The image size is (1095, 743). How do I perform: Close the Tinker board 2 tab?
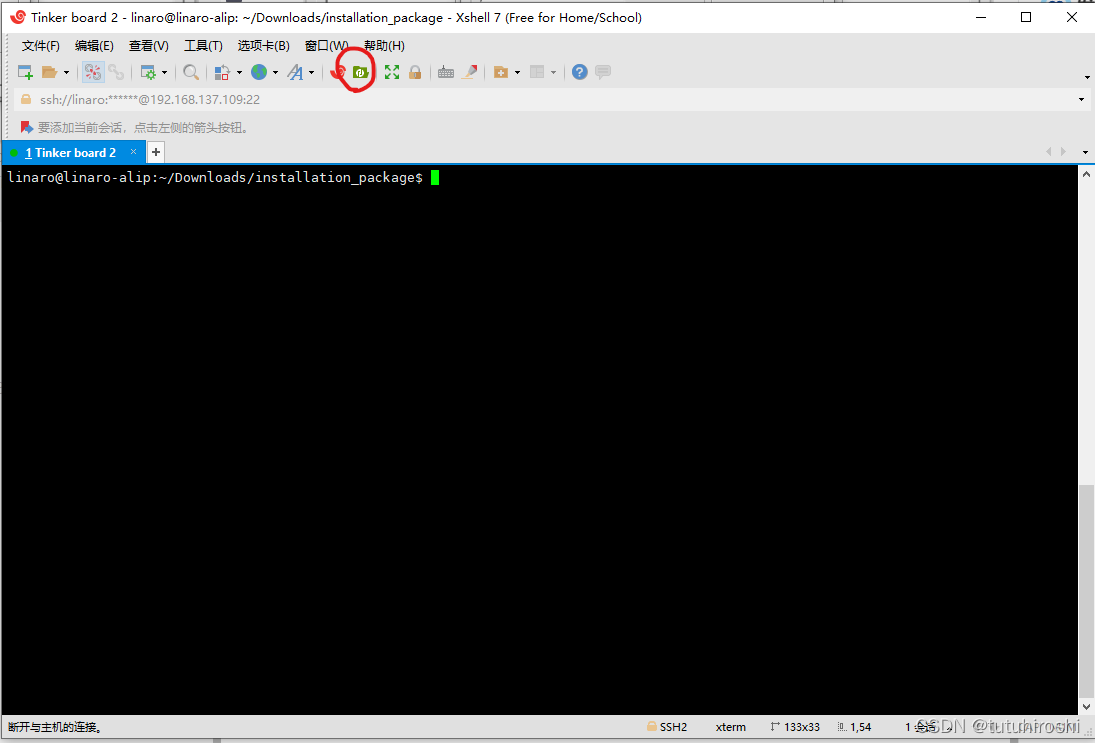click(x=133, y=152)
